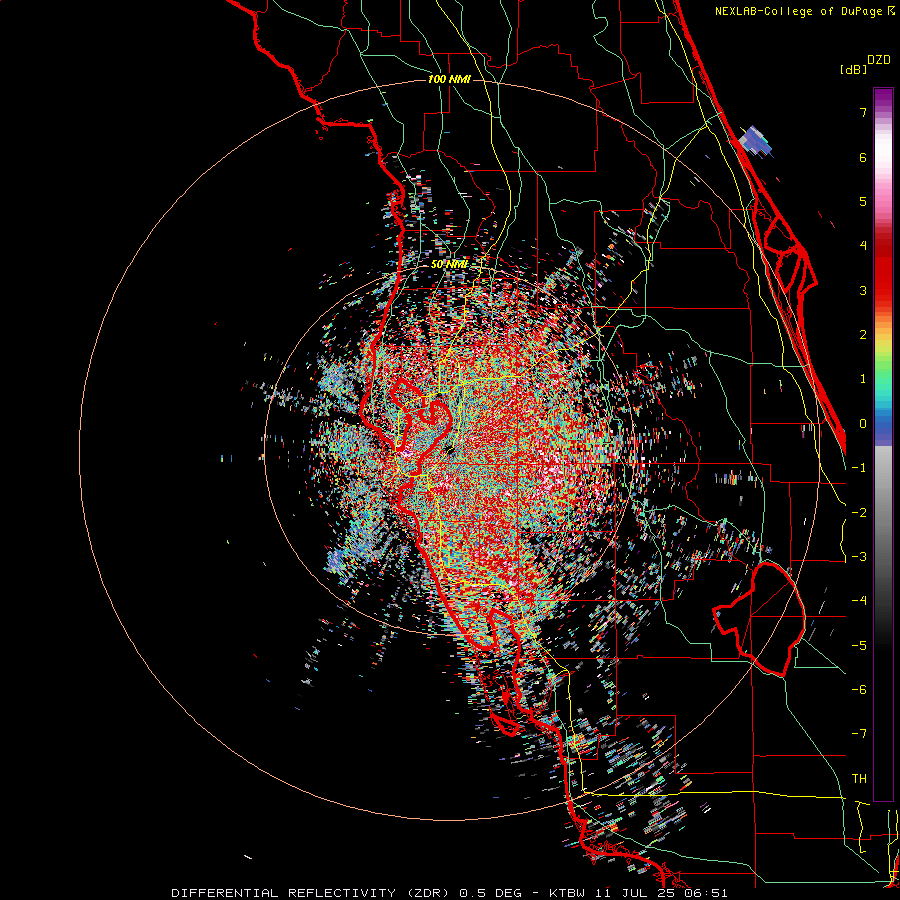
Task: Click the 1 value on the color scale
Action: coord(863,379)
